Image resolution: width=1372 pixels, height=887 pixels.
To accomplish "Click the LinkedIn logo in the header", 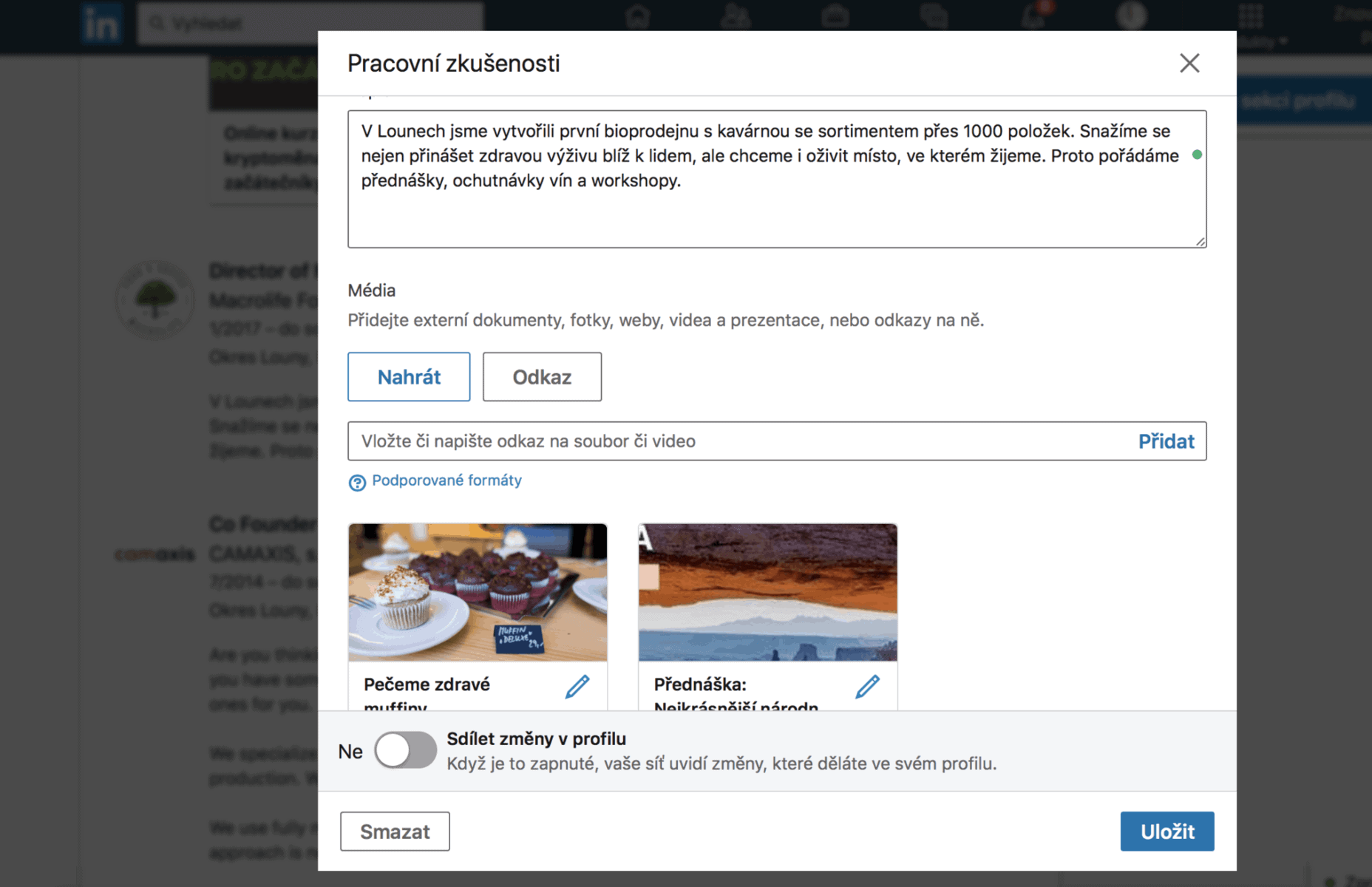I will pos(101,24).
